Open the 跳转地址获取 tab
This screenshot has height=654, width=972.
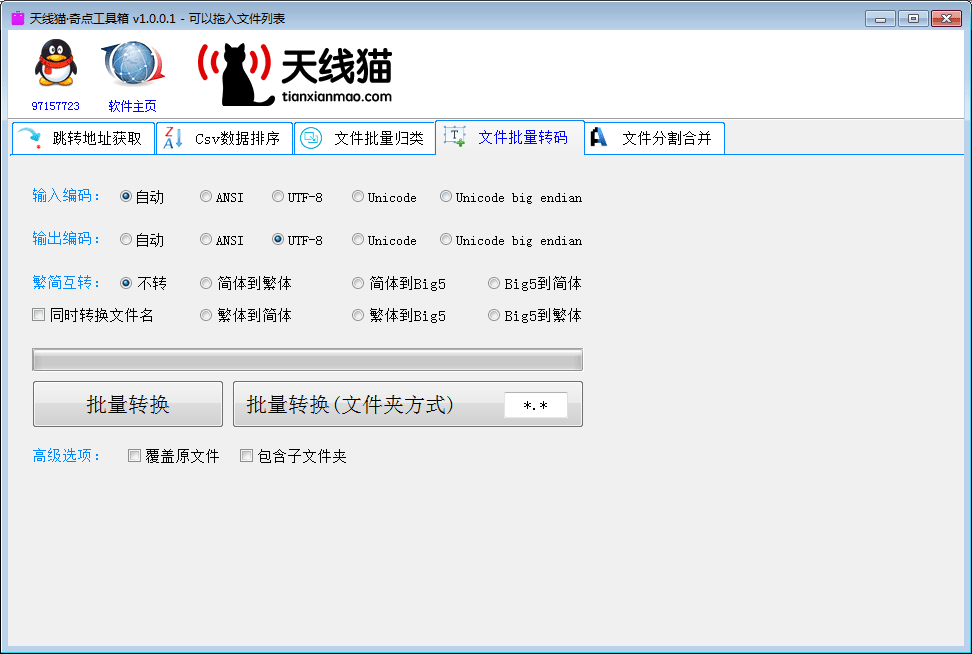[84, 138]
